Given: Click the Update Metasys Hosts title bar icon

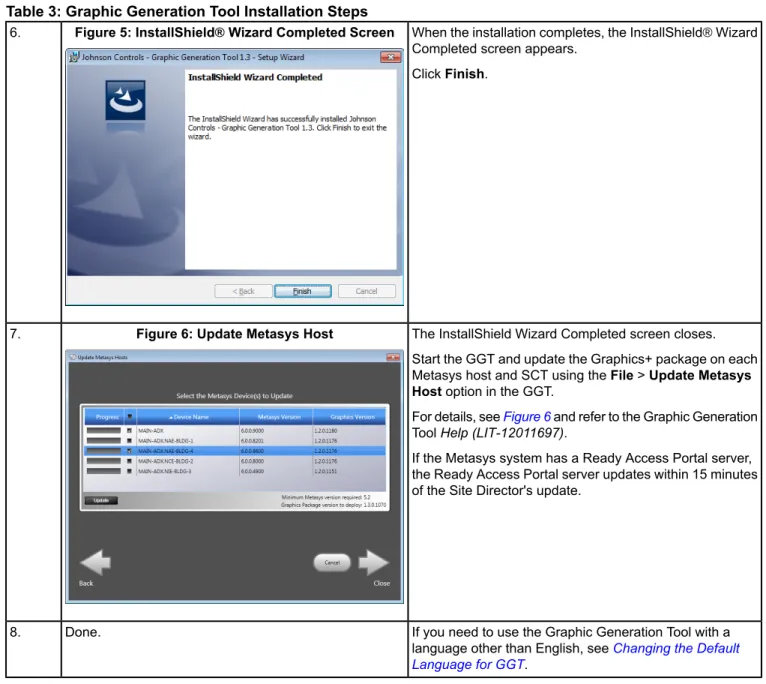Looking at the screenshot, I should (73, 357).
